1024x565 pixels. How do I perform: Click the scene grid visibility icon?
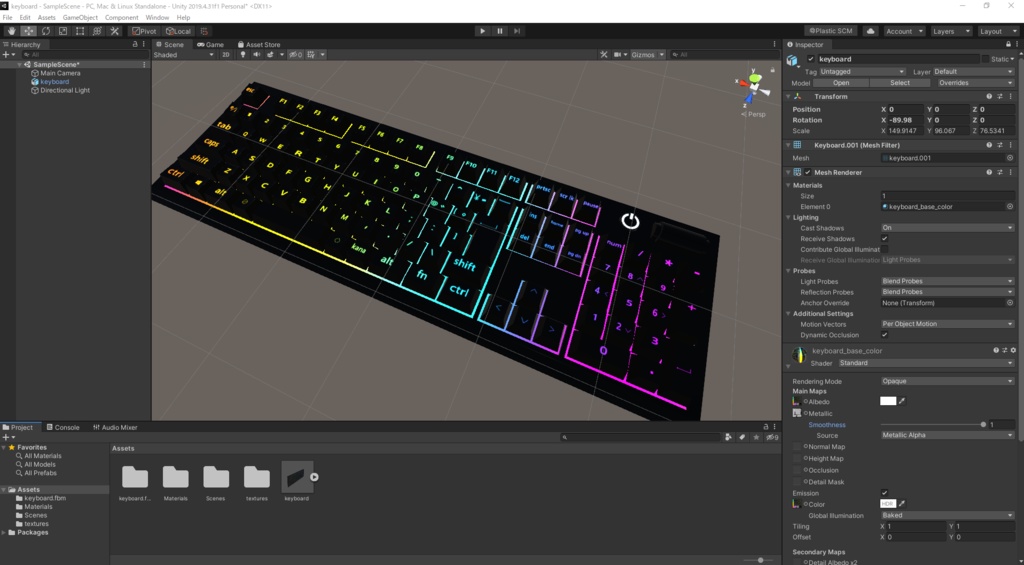click(x=312, y=55)
